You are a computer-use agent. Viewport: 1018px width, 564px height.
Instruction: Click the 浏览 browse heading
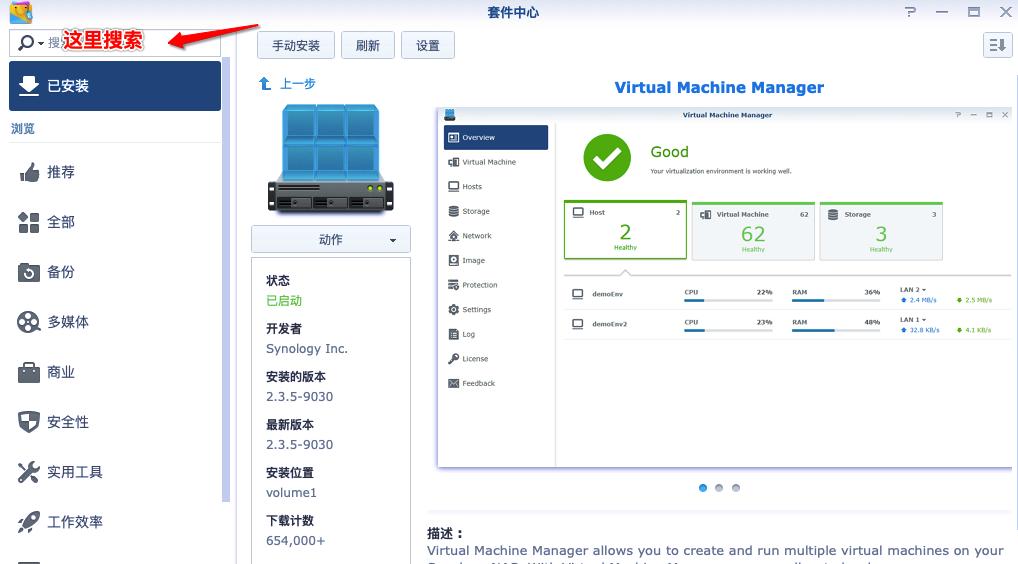[x=23, y=129]
